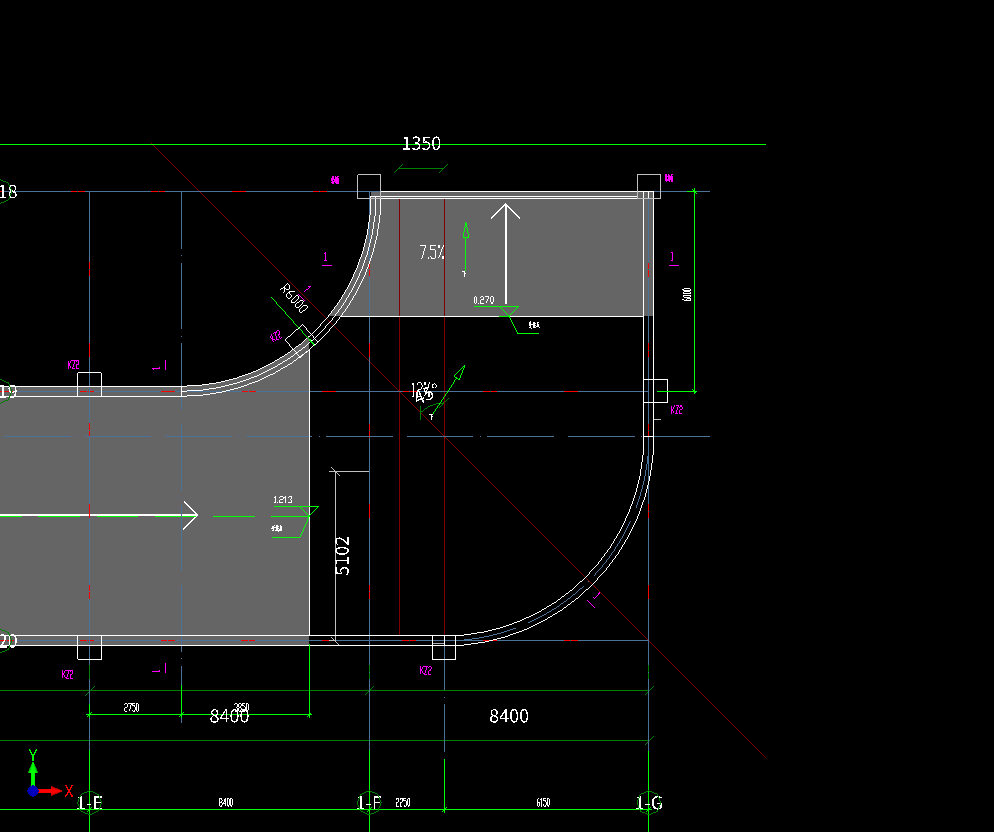Select the rotated column square on the R6000 arc
The width and height of the screenshot is (994, 832).
click(300, 341)
